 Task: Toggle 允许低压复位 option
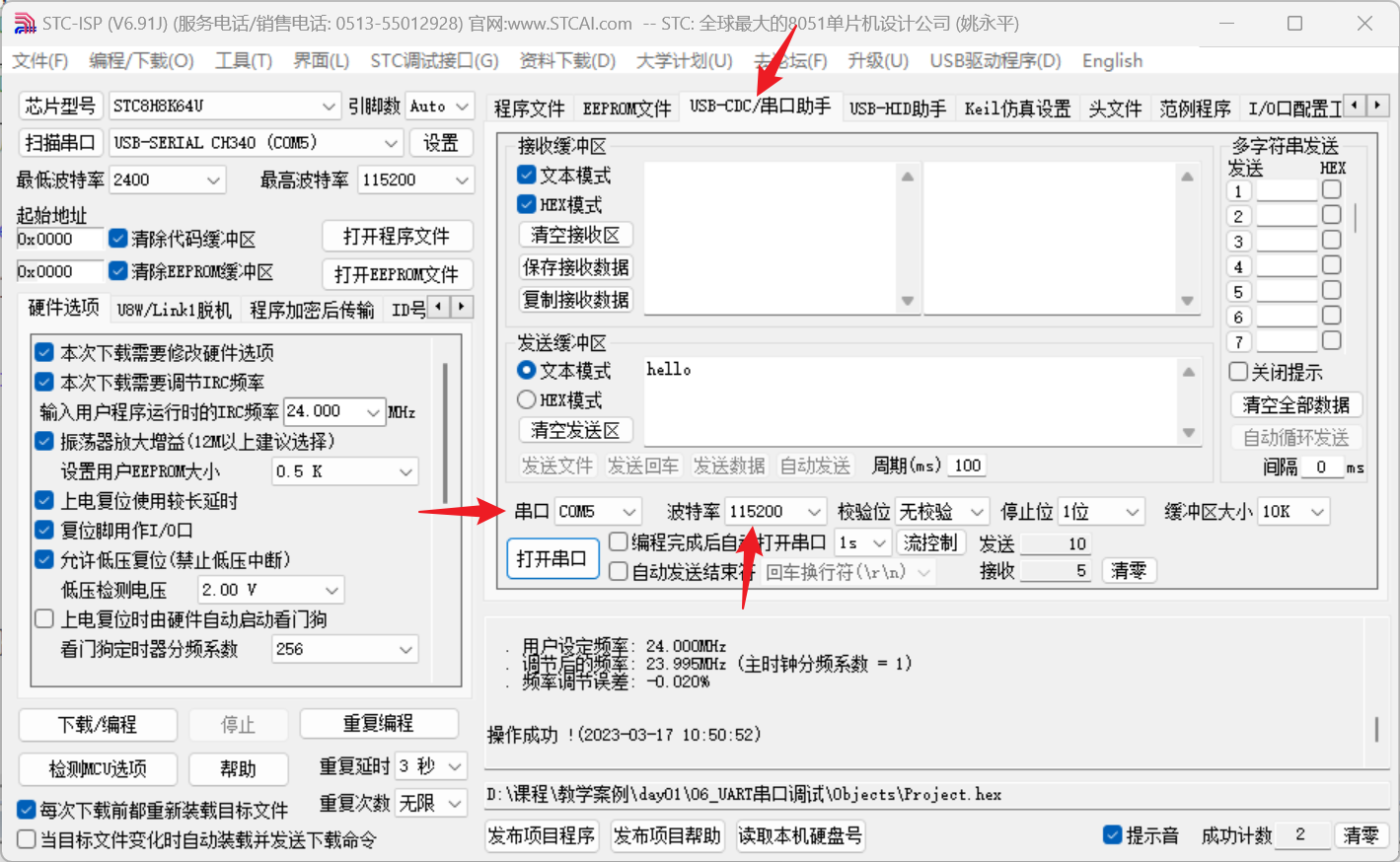point(44,559)
